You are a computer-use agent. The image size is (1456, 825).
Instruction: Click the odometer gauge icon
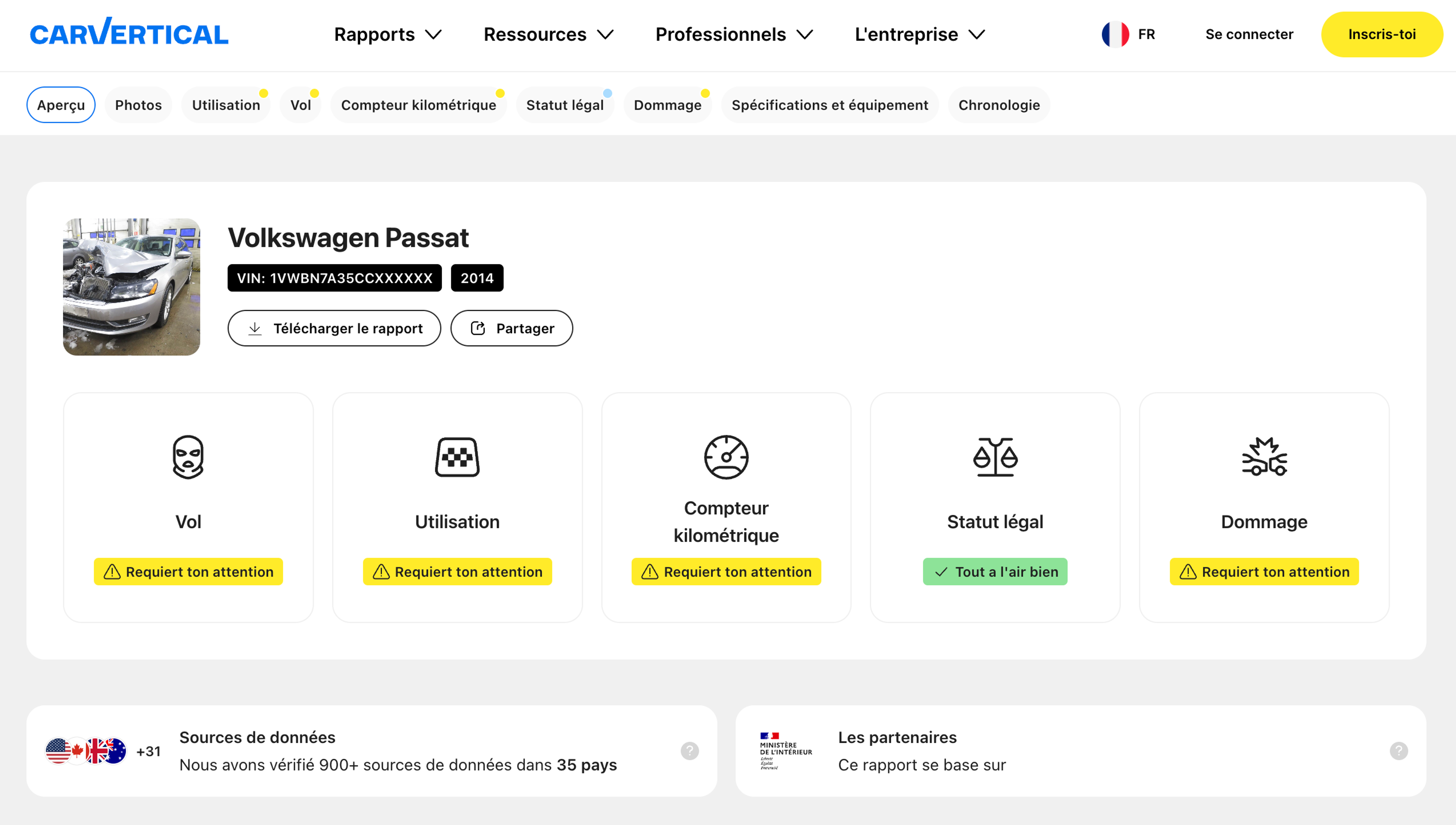(x=726, y=457)
